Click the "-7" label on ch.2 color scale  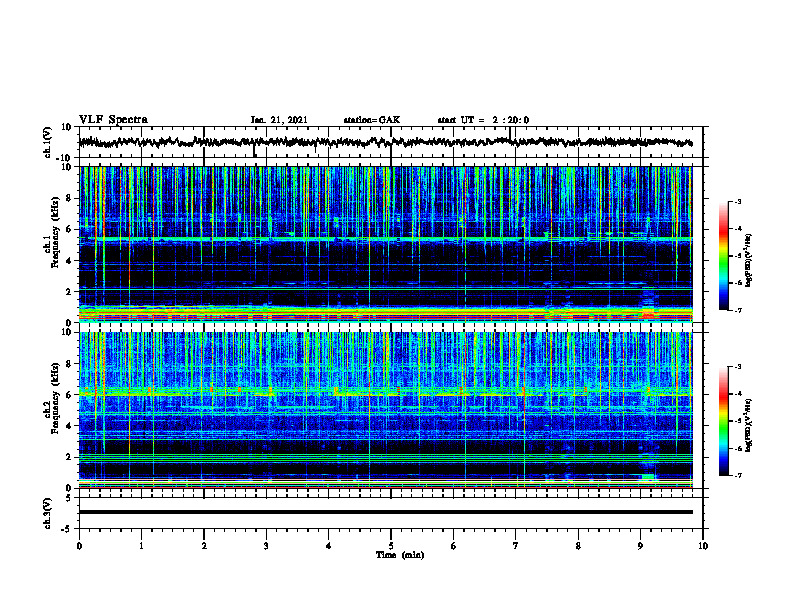[x=738, y=475]
